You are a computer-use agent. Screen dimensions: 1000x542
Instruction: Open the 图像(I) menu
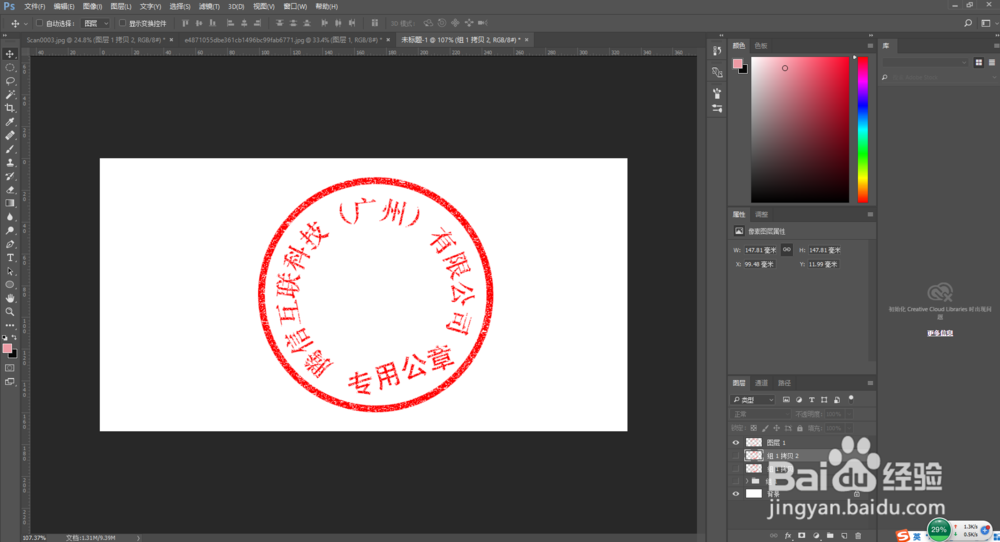92,6
